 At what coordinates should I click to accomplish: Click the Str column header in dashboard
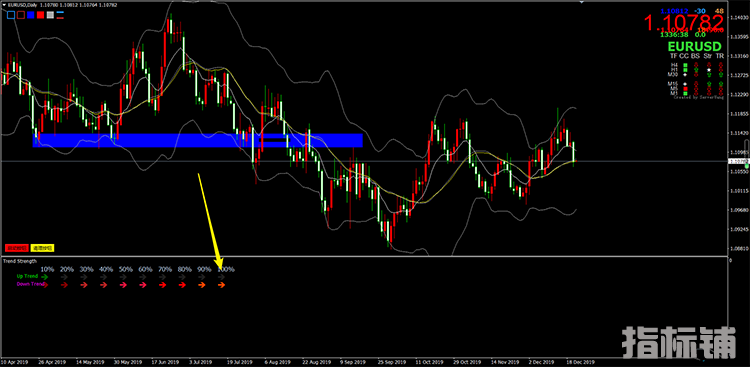[708, 56]
